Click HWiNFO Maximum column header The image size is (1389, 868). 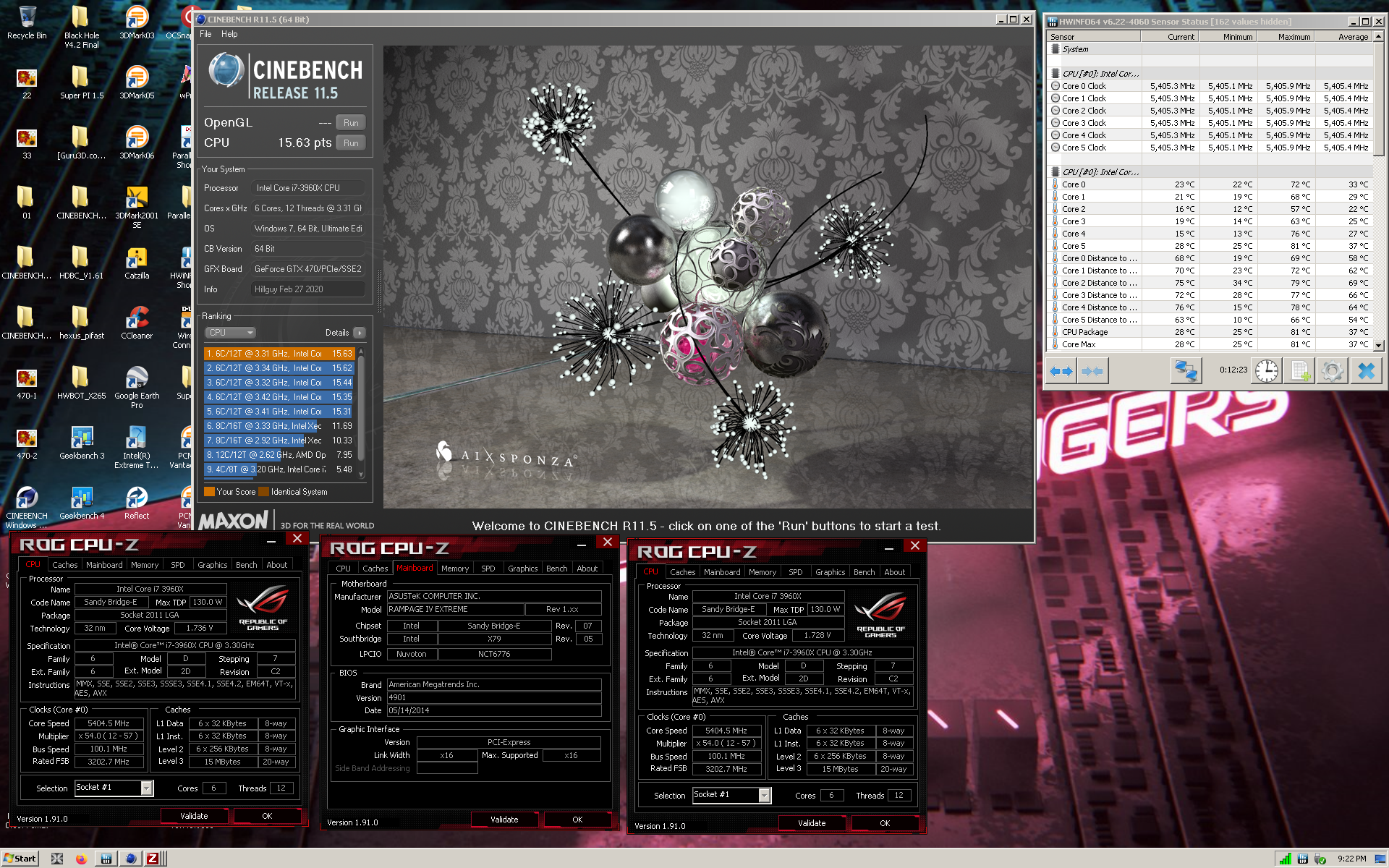coord(1286,37)
